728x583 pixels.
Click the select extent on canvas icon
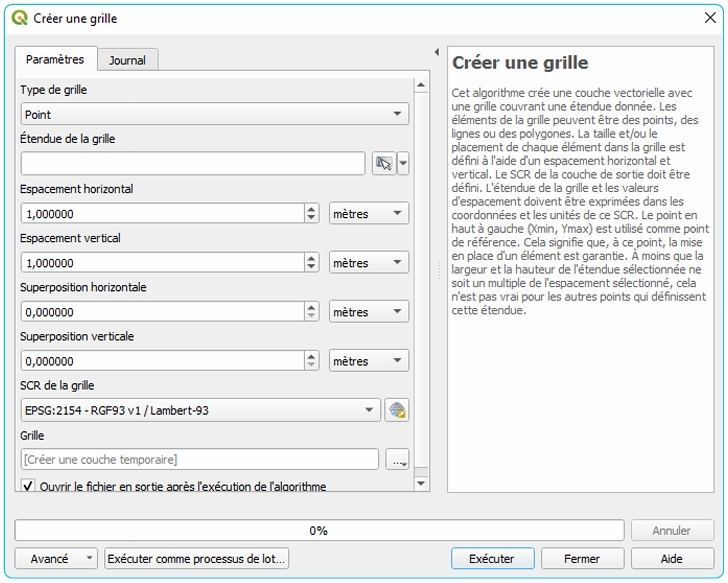[383, 164]
